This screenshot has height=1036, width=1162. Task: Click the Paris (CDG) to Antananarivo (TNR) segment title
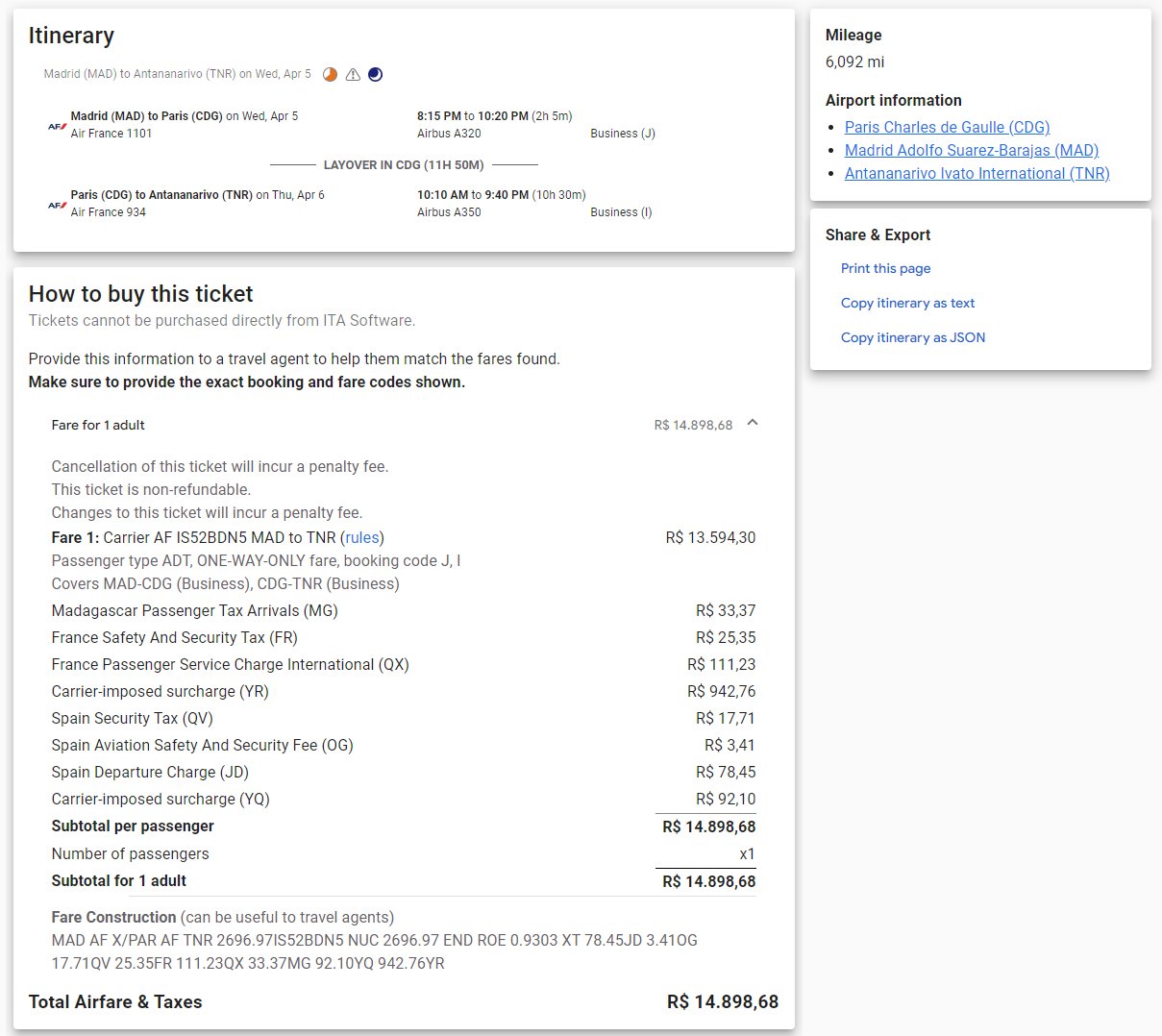(161, 195)
